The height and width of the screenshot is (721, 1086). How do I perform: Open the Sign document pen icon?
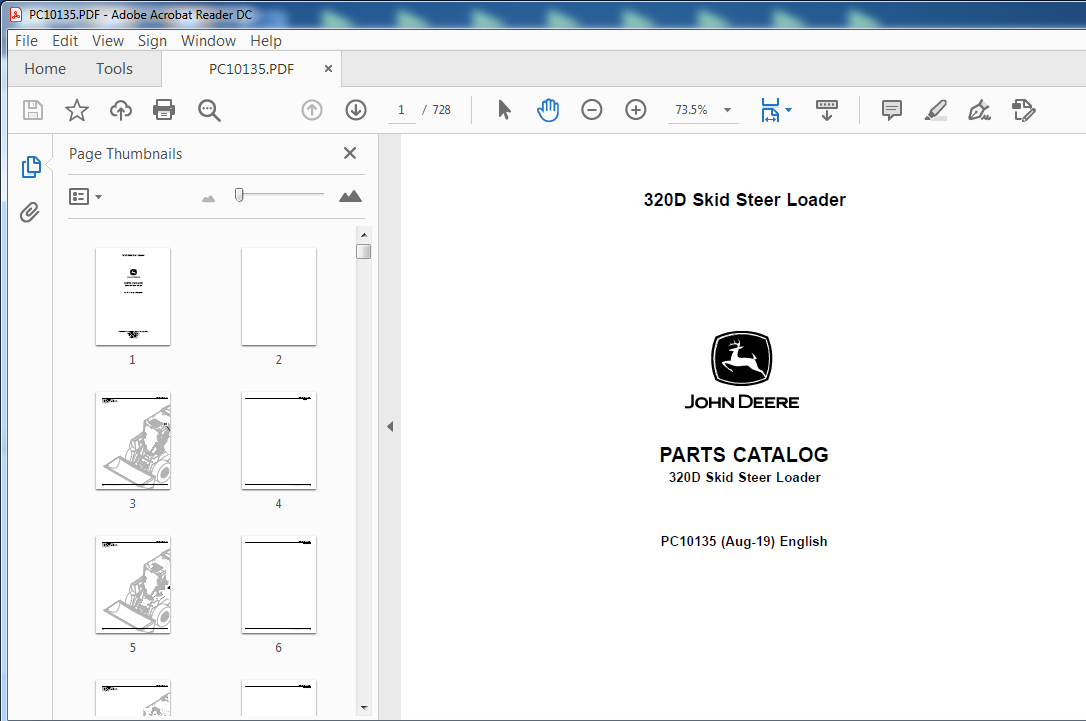tap(979, 110)
